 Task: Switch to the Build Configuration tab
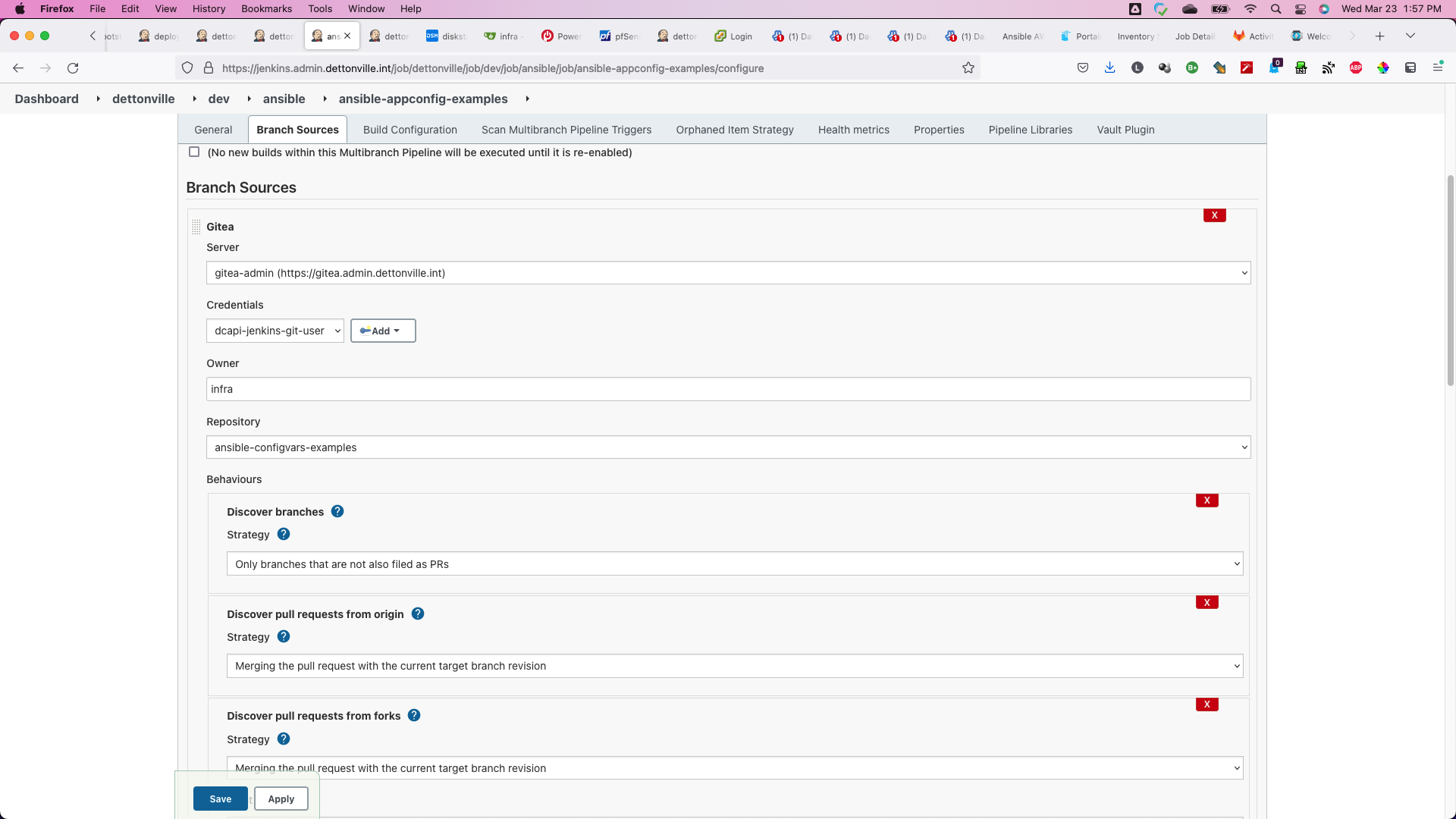pos(409,130)
